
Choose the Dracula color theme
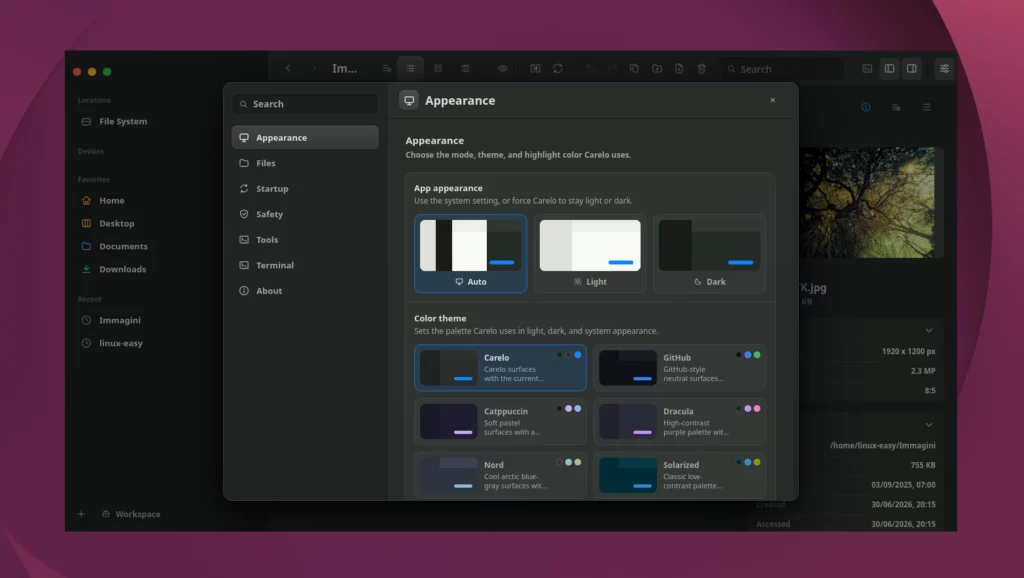680,421
